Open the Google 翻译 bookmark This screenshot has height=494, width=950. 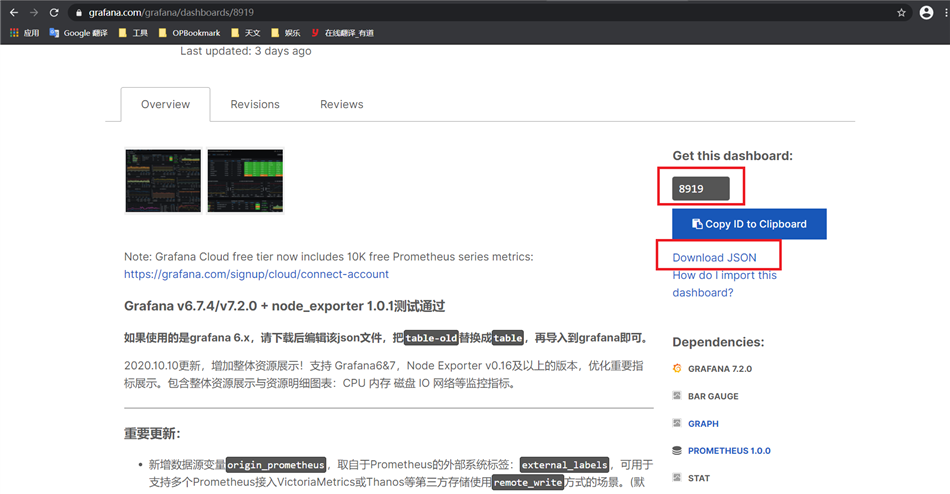click(x=79, y=33)
